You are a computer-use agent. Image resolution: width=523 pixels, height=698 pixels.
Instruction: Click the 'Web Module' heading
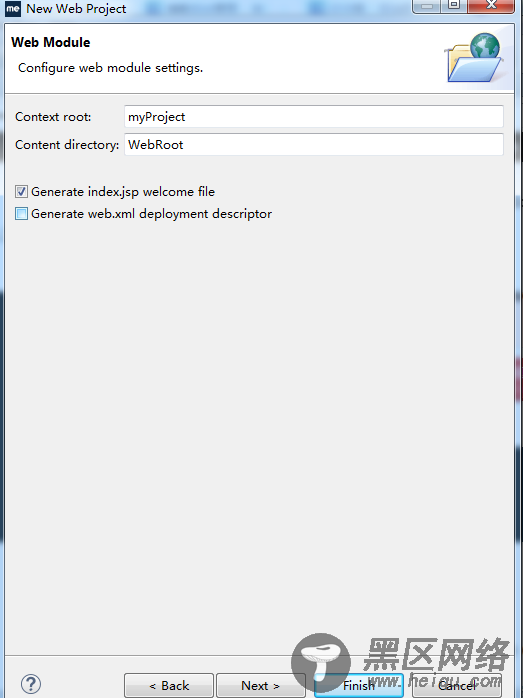51,42
